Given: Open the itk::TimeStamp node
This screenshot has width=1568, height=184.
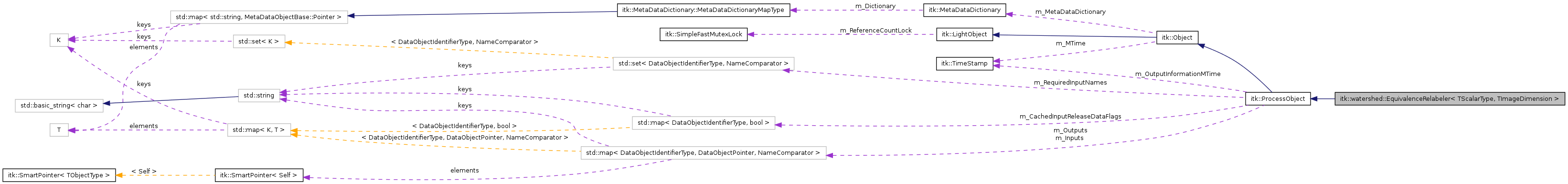Looking at the screenshot, I should [964, 64].
